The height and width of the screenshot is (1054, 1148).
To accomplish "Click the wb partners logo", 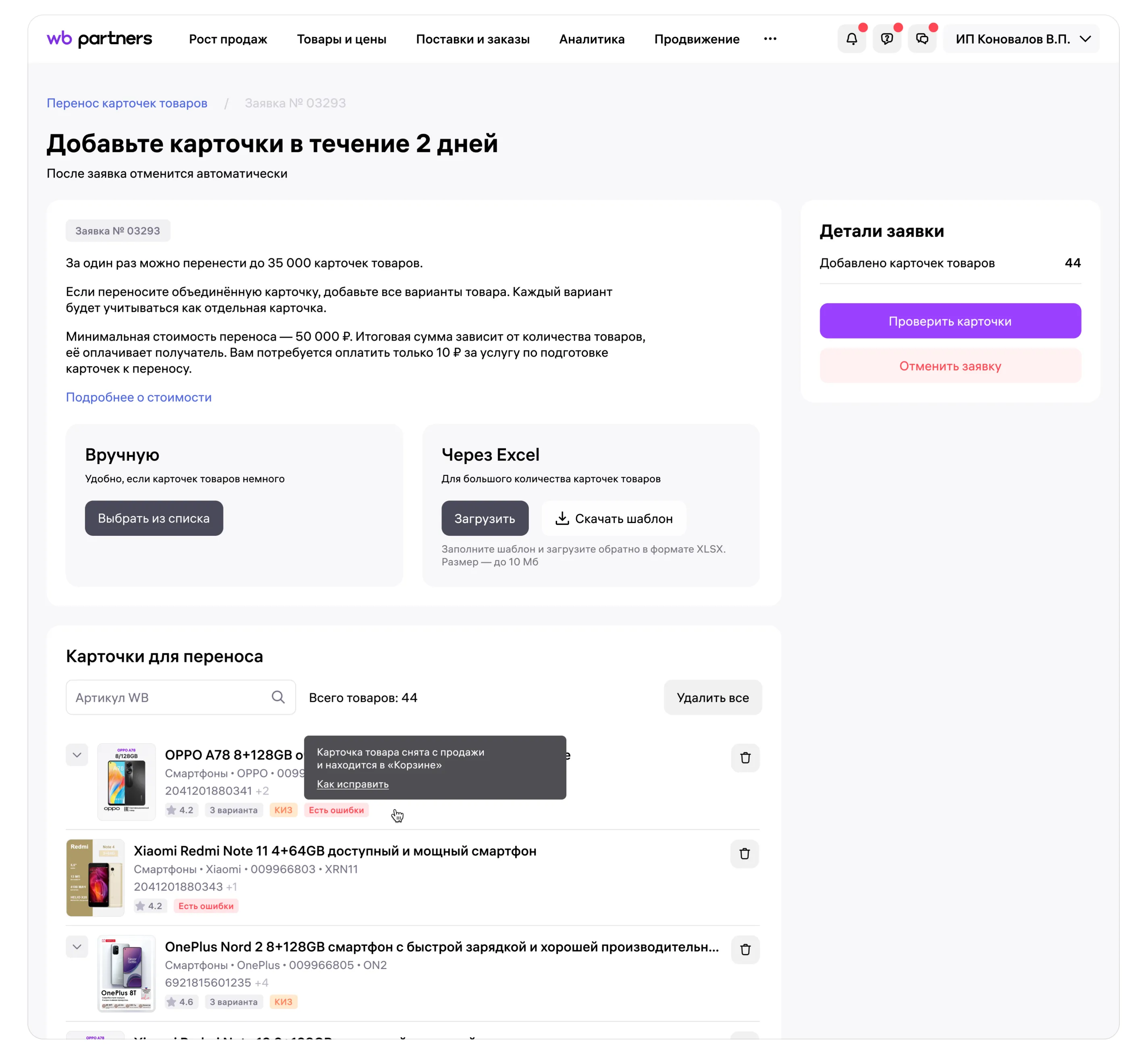I will tap(99, 39).
